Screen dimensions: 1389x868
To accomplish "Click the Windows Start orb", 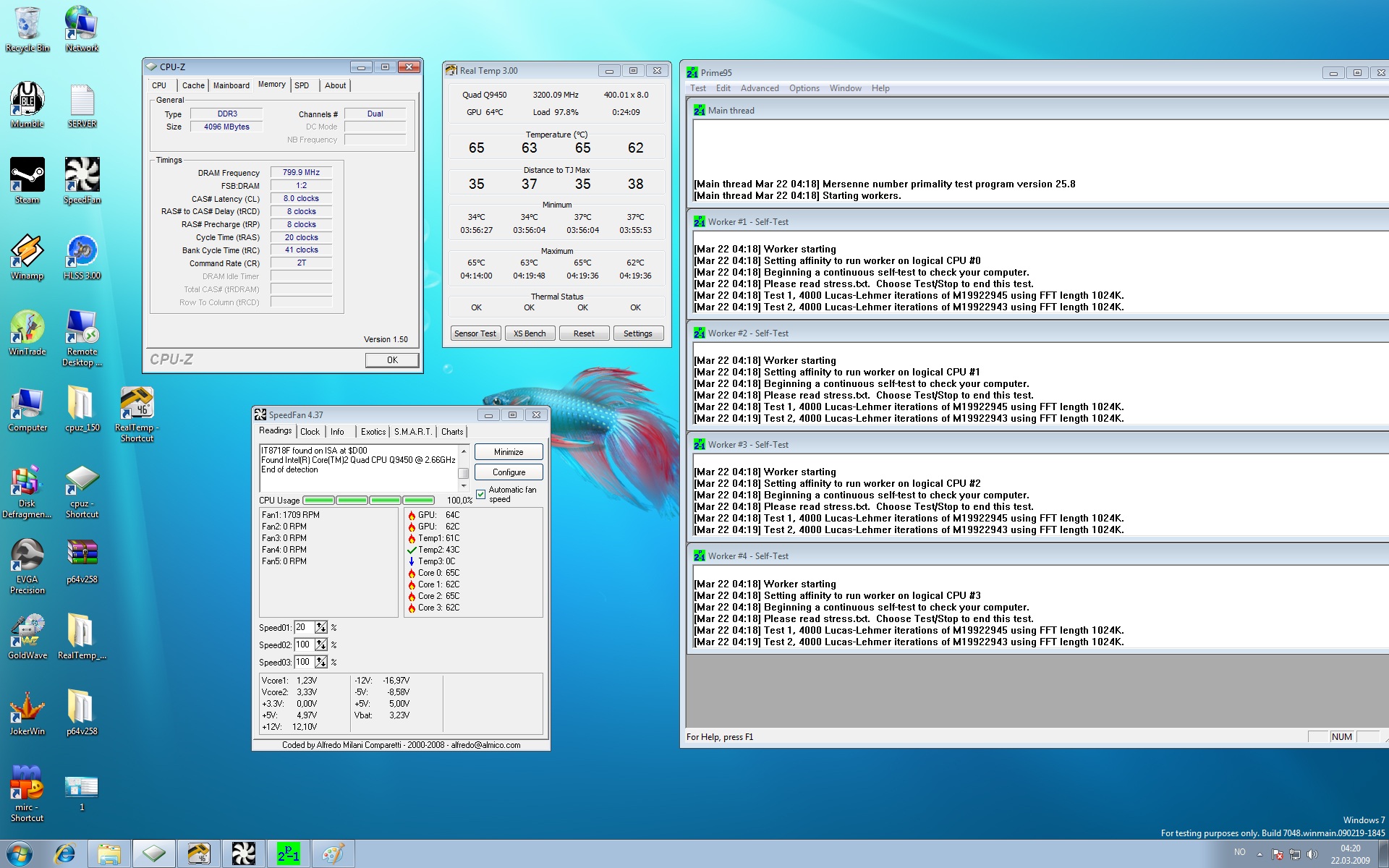I will [20, 854].
